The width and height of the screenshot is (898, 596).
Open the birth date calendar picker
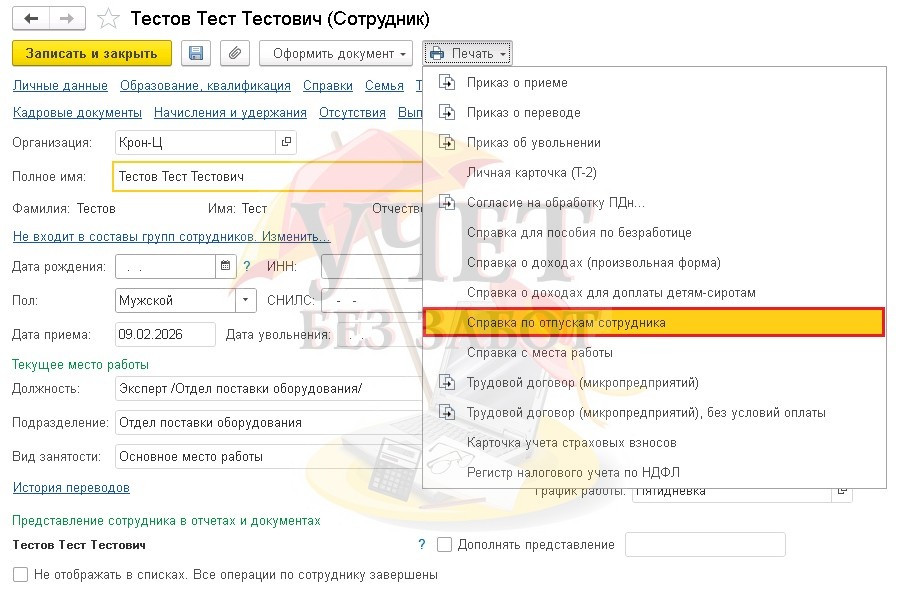click(226, 266)
